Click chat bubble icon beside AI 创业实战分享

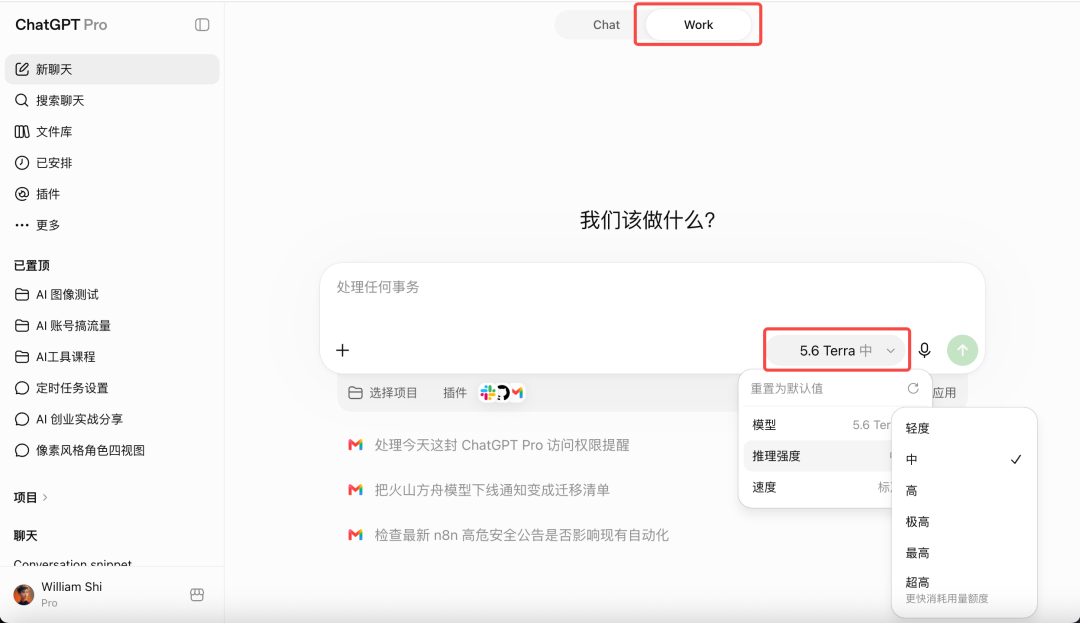(22, 419)
